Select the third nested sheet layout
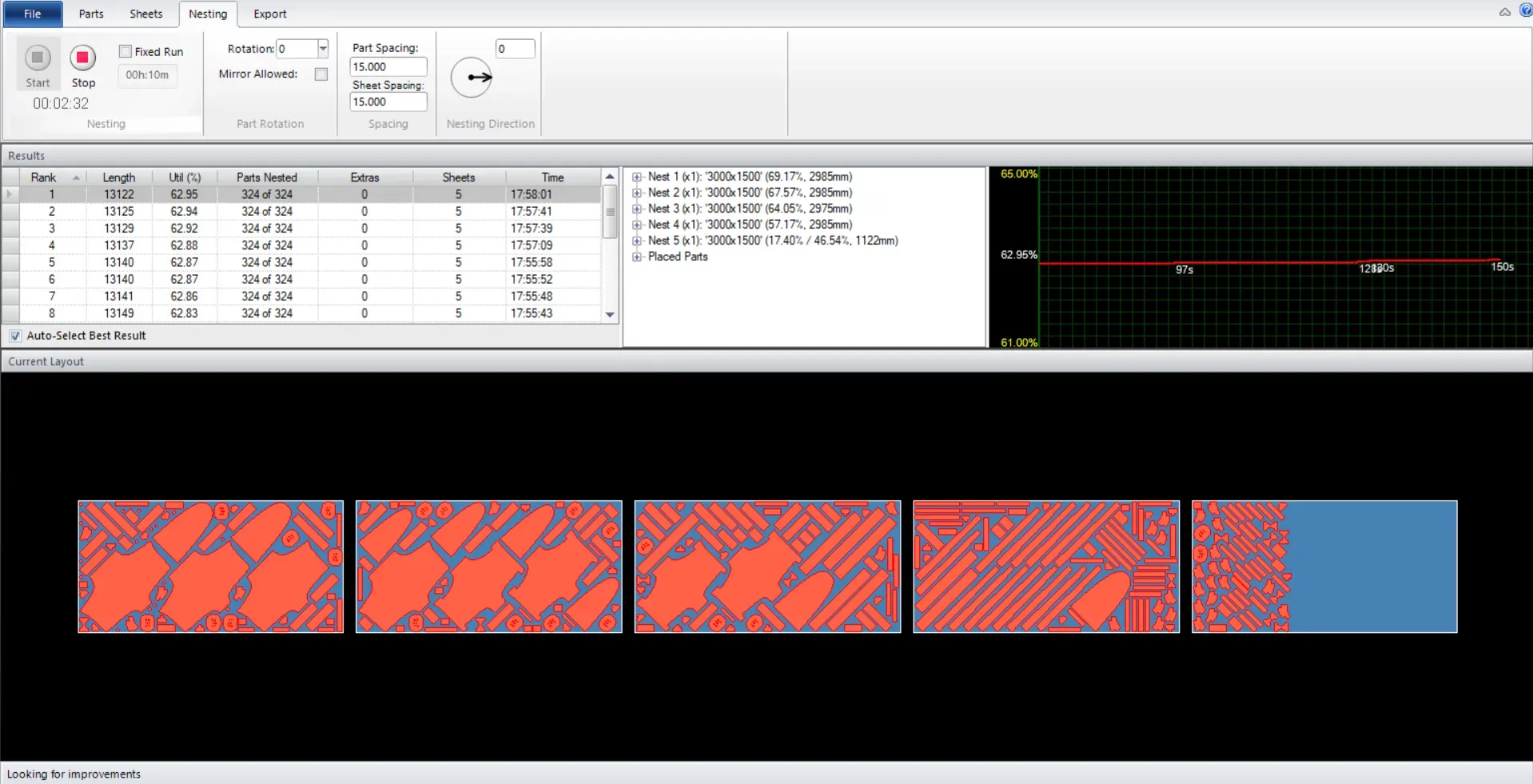Screen dimensions: 1533x784 767,567
